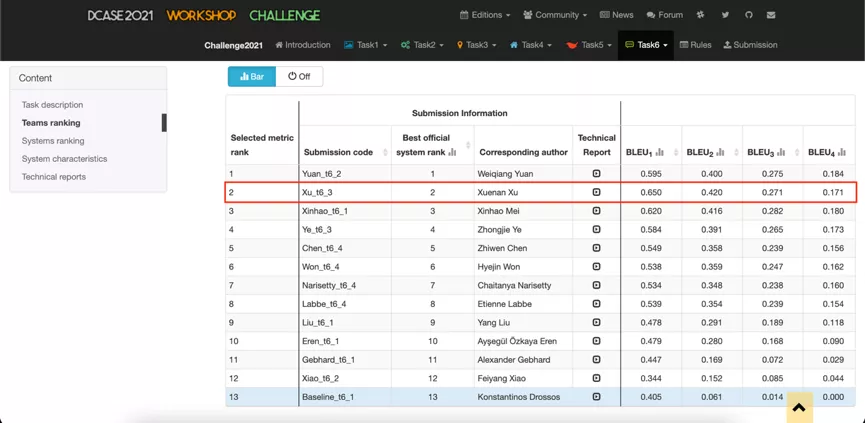
Task: Expand the Task6 dropdown
Action: (x=646, y=45)
